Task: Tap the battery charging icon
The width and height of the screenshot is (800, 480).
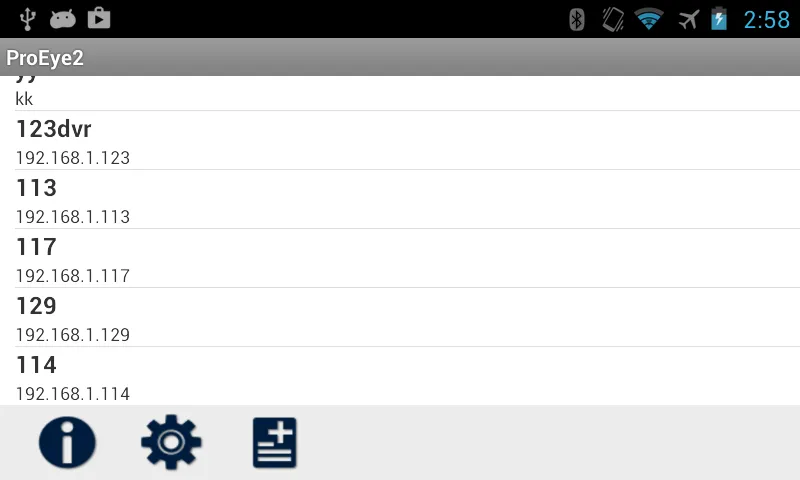Action: pyautogui.click(x=719, y=19)
